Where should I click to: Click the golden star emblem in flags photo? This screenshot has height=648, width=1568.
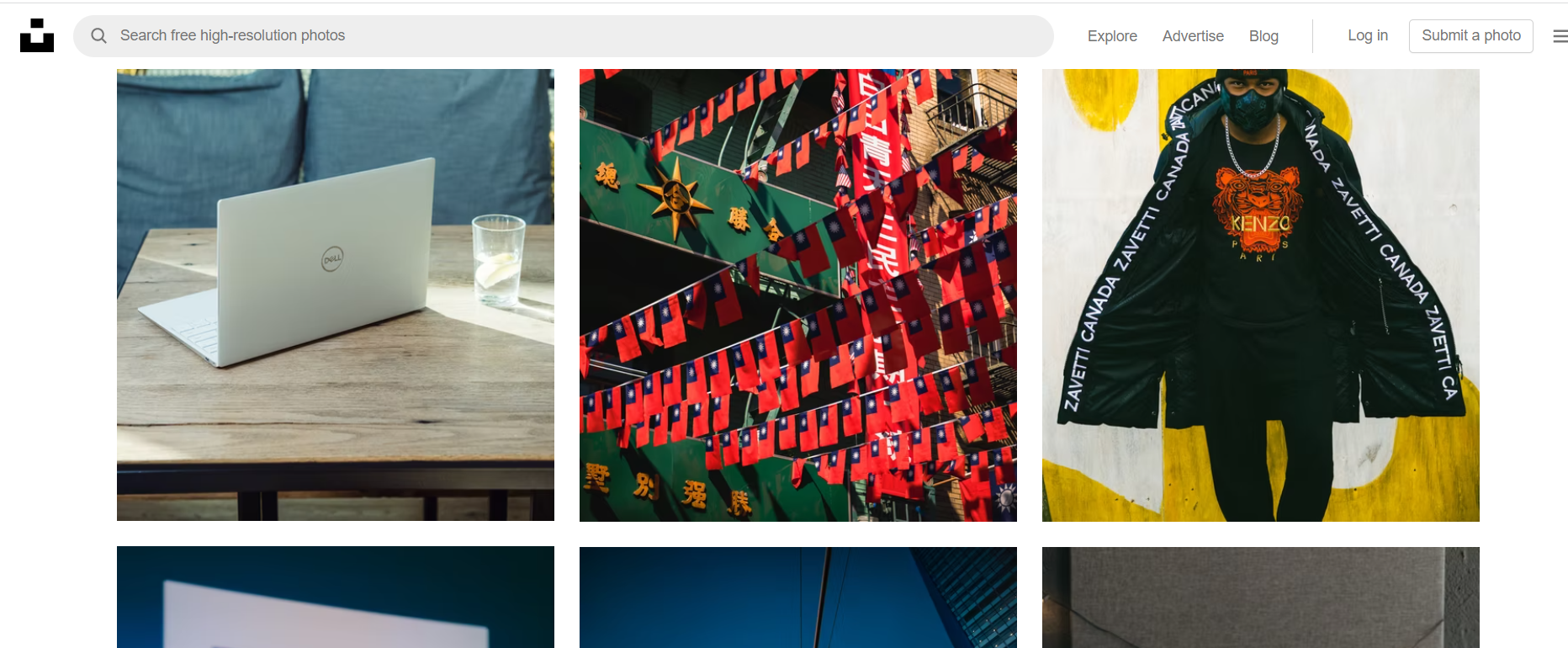[675, 198]
